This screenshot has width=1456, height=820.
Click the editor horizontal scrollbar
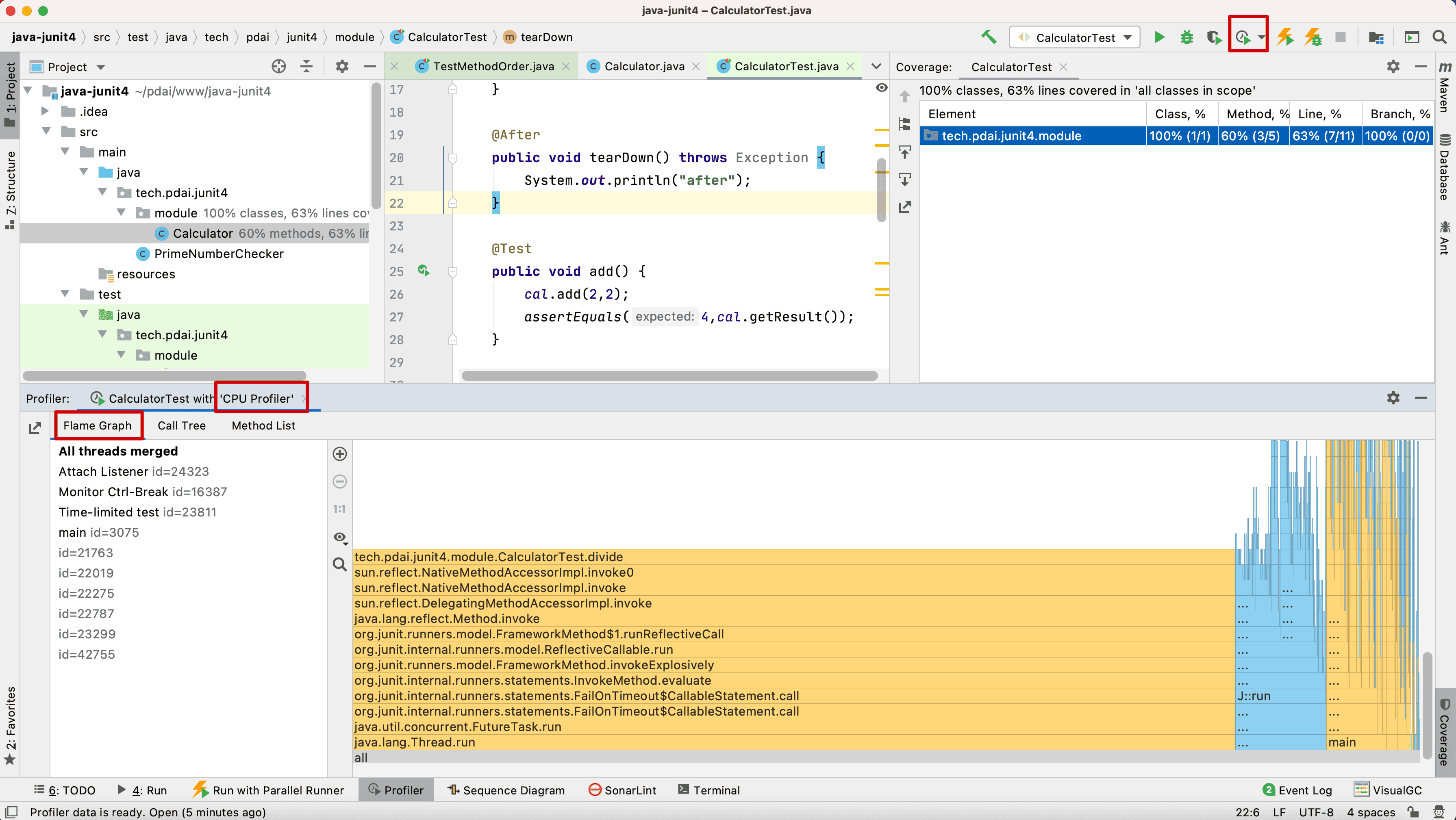tap(669, 376)
